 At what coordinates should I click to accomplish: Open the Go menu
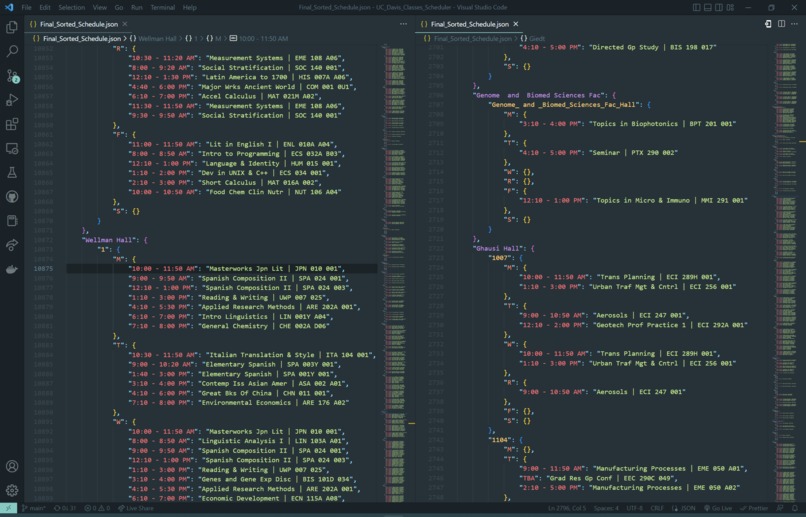tap(119, 7)
